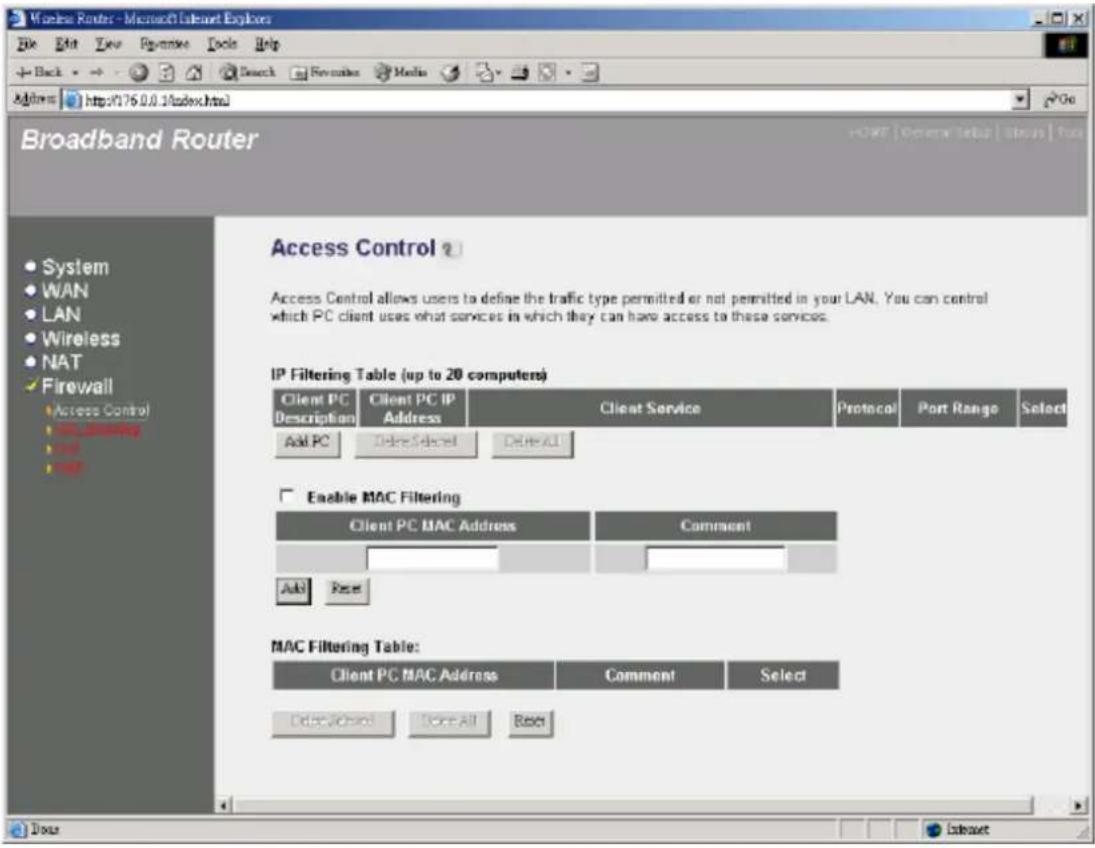The width and height of the screenshot is (1095, 848).
Task: Focus the Client PC MAC Address input field
Action: pyautogui.click(x=432, y=559)
